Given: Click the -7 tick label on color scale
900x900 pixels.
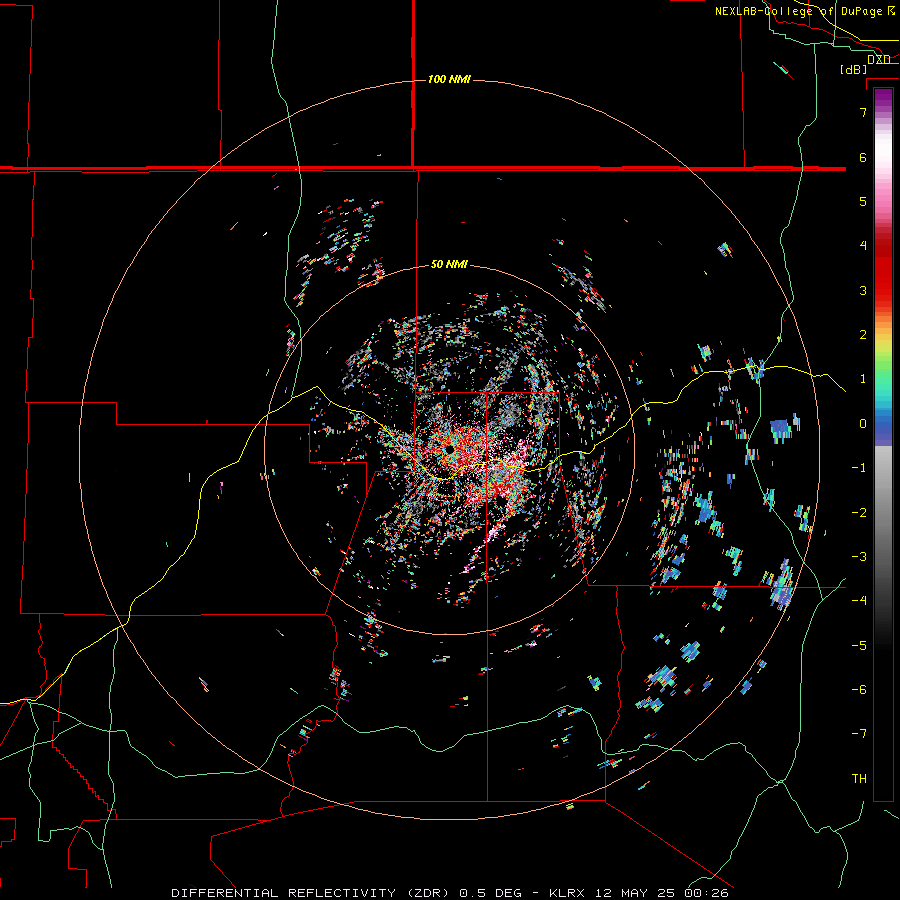Looking at the screenshot, I should click(x=859, y=734).
